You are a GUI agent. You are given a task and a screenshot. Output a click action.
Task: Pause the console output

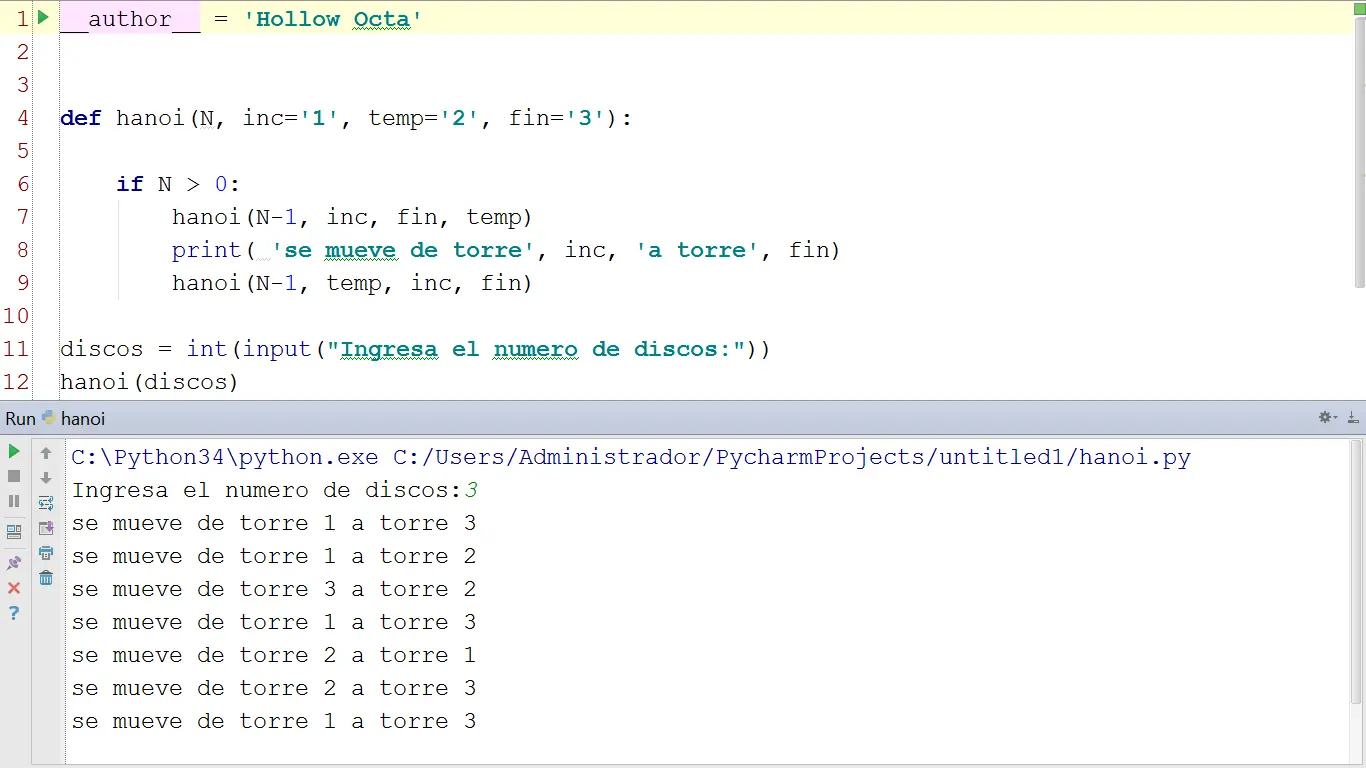tap(14, 501)
